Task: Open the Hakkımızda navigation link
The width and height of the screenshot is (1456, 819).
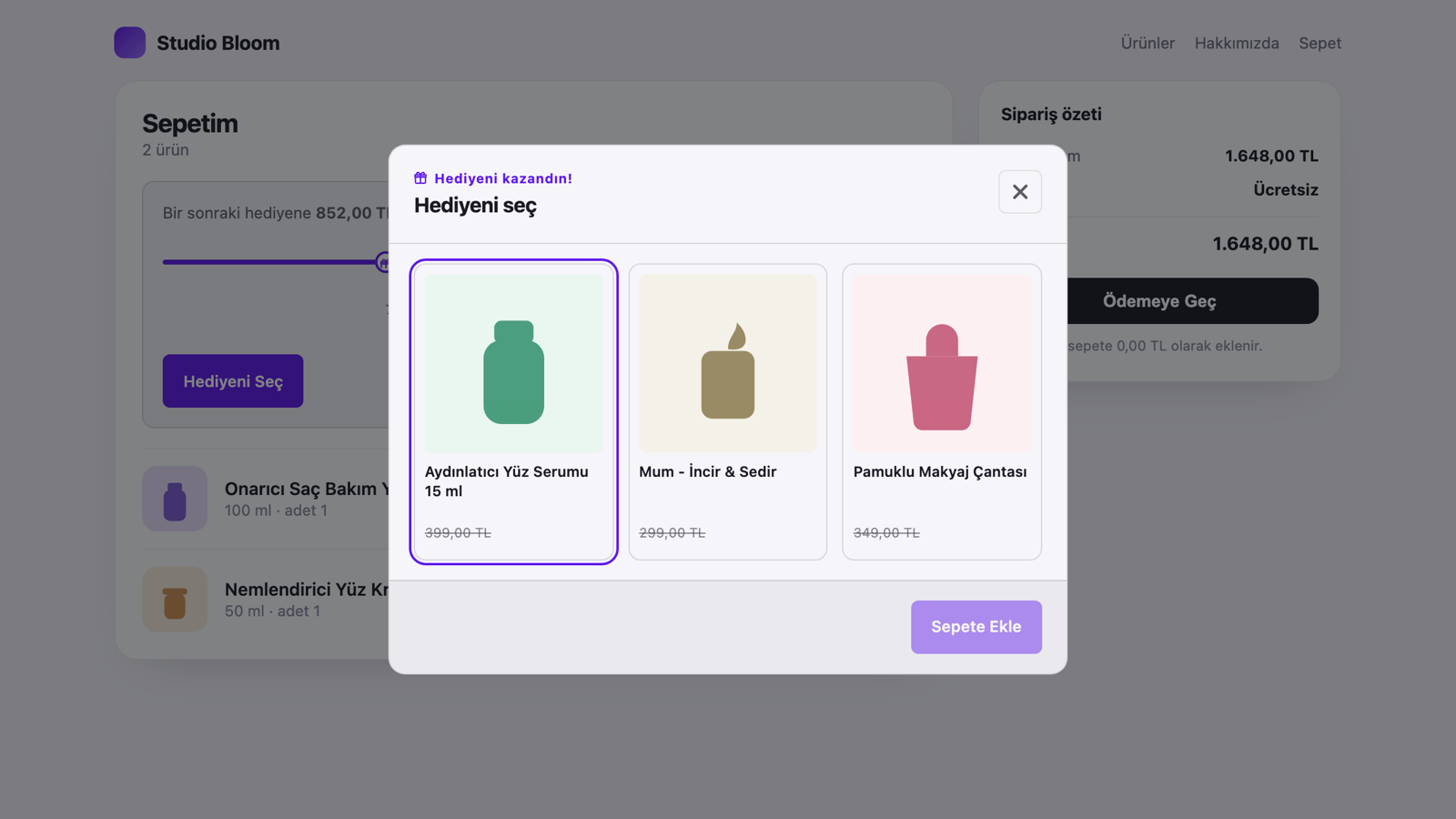Action: coord(1237,43)
